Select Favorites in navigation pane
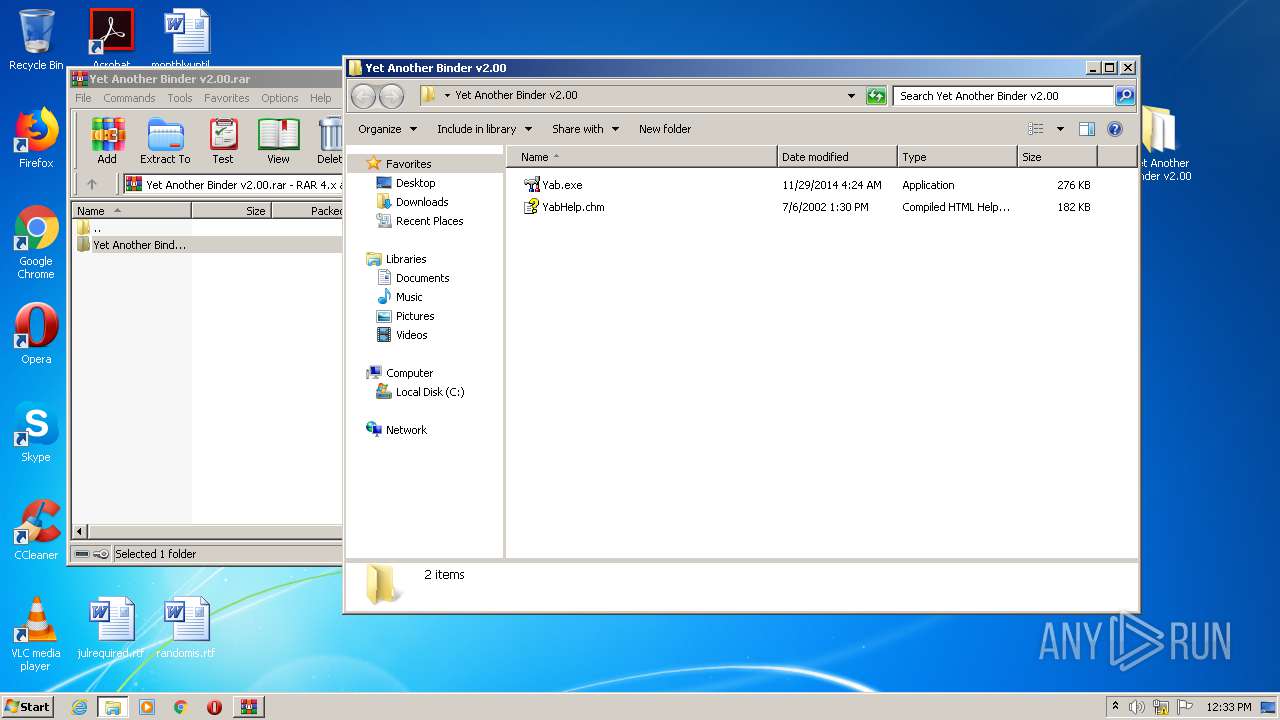 click(x=408, y=164)
